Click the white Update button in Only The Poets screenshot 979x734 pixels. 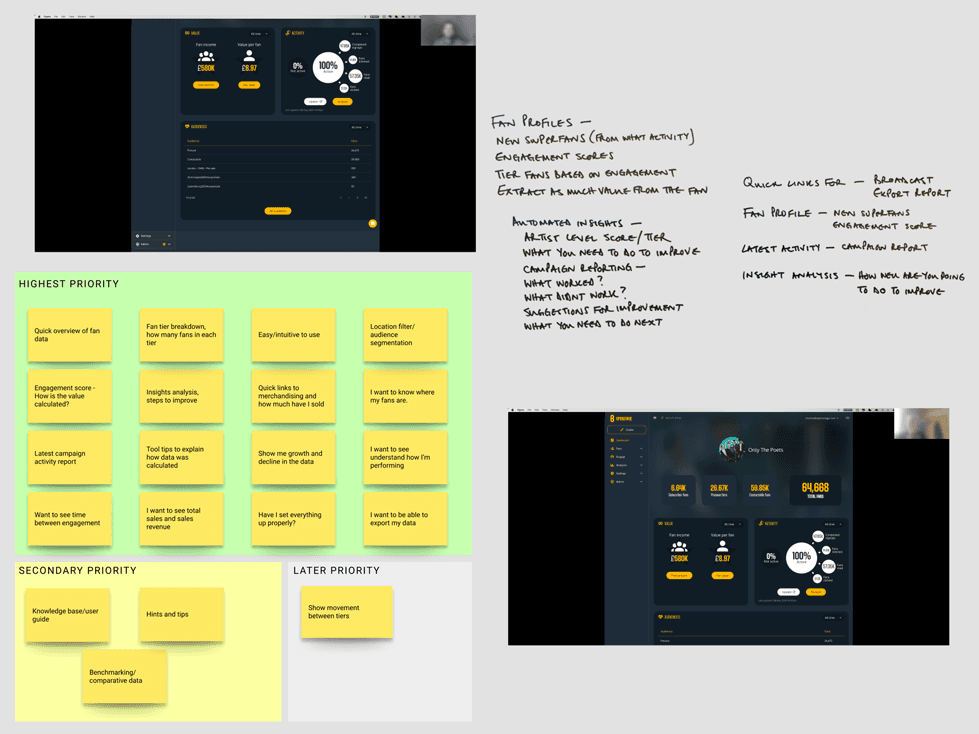(788, 592)
